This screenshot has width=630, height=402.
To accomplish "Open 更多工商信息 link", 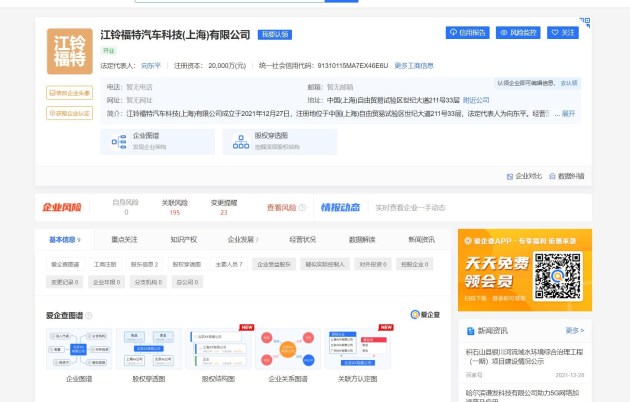I will click(414, 66).
